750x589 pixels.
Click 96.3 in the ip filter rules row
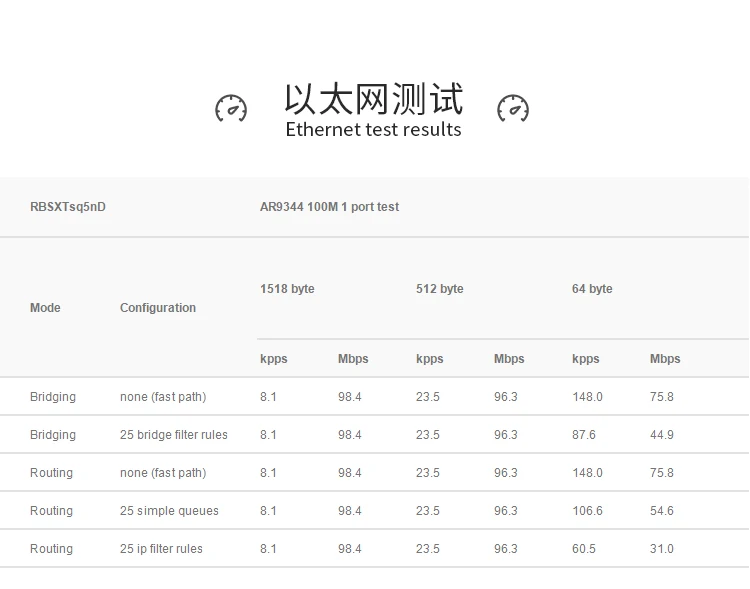click(x=506, y=549)
